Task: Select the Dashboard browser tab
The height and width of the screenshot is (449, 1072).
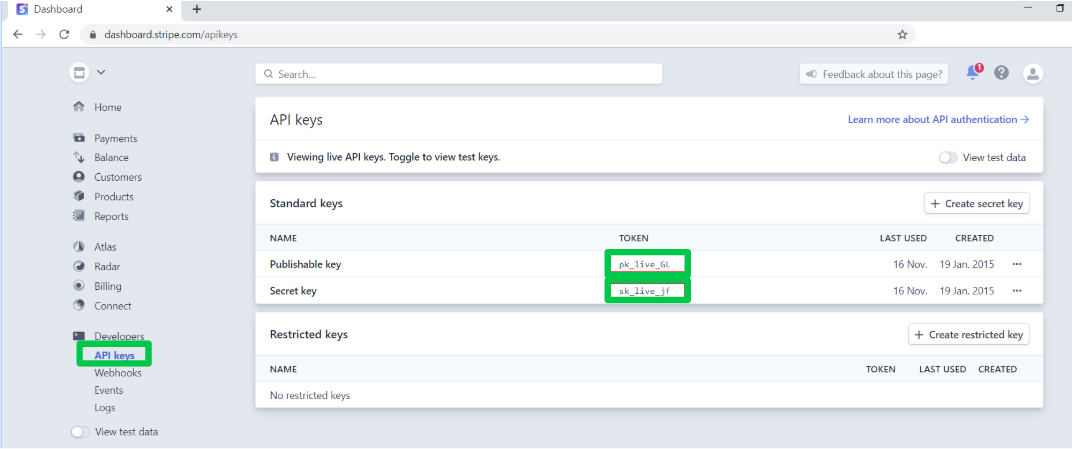Action: [x=94, y=10]
